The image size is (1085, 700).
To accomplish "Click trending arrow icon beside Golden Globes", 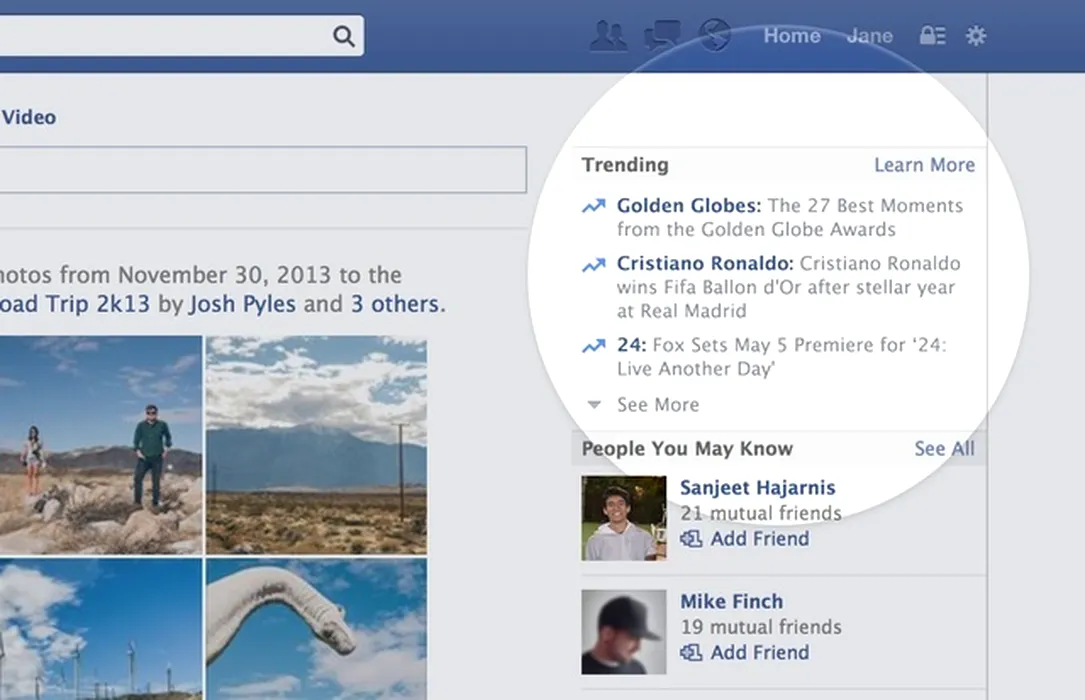I will pyautogui.click(x=594, y=206).
